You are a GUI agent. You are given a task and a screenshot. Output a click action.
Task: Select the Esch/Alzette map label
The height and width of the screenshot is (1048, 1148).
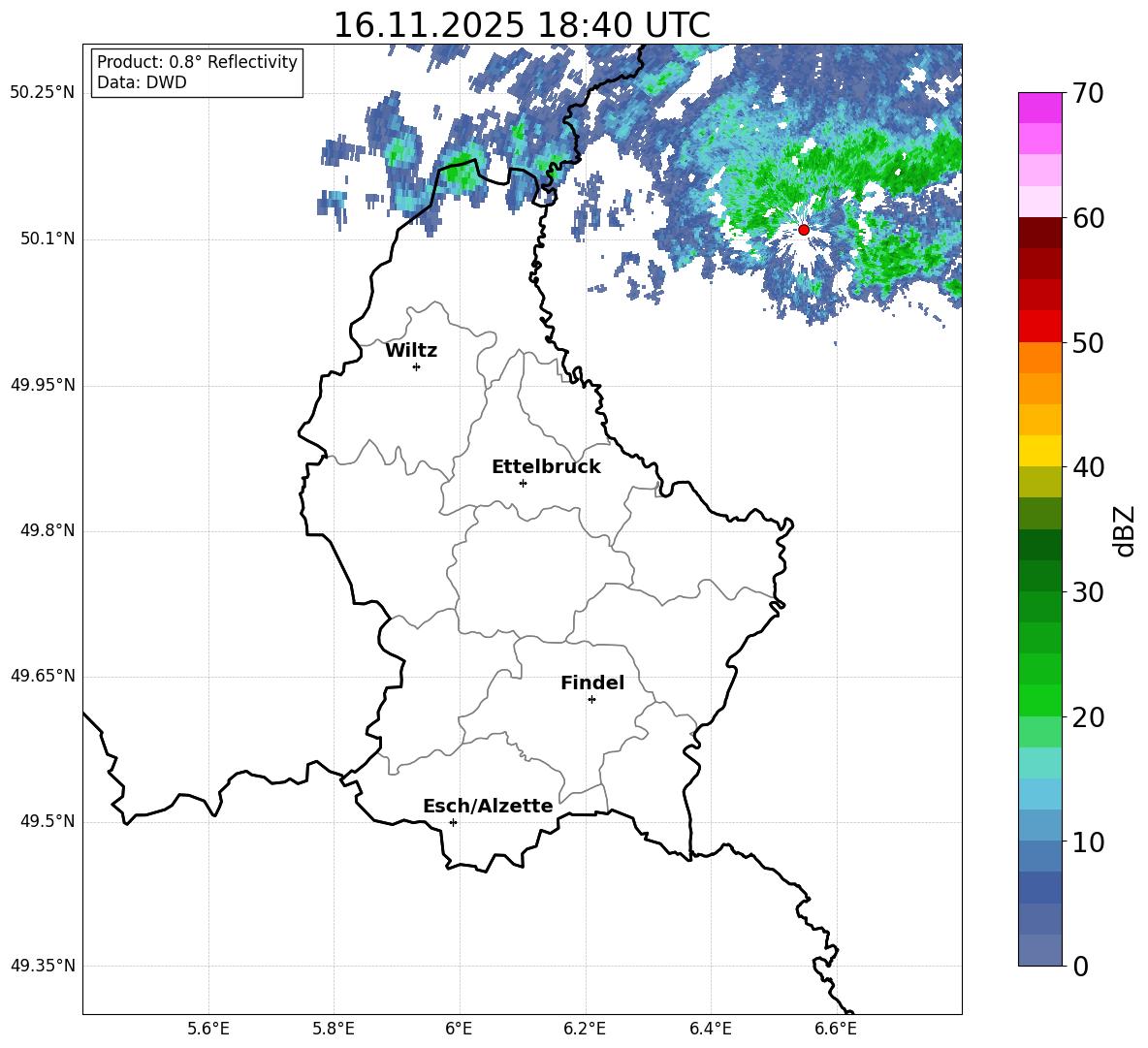coord(488,806)
